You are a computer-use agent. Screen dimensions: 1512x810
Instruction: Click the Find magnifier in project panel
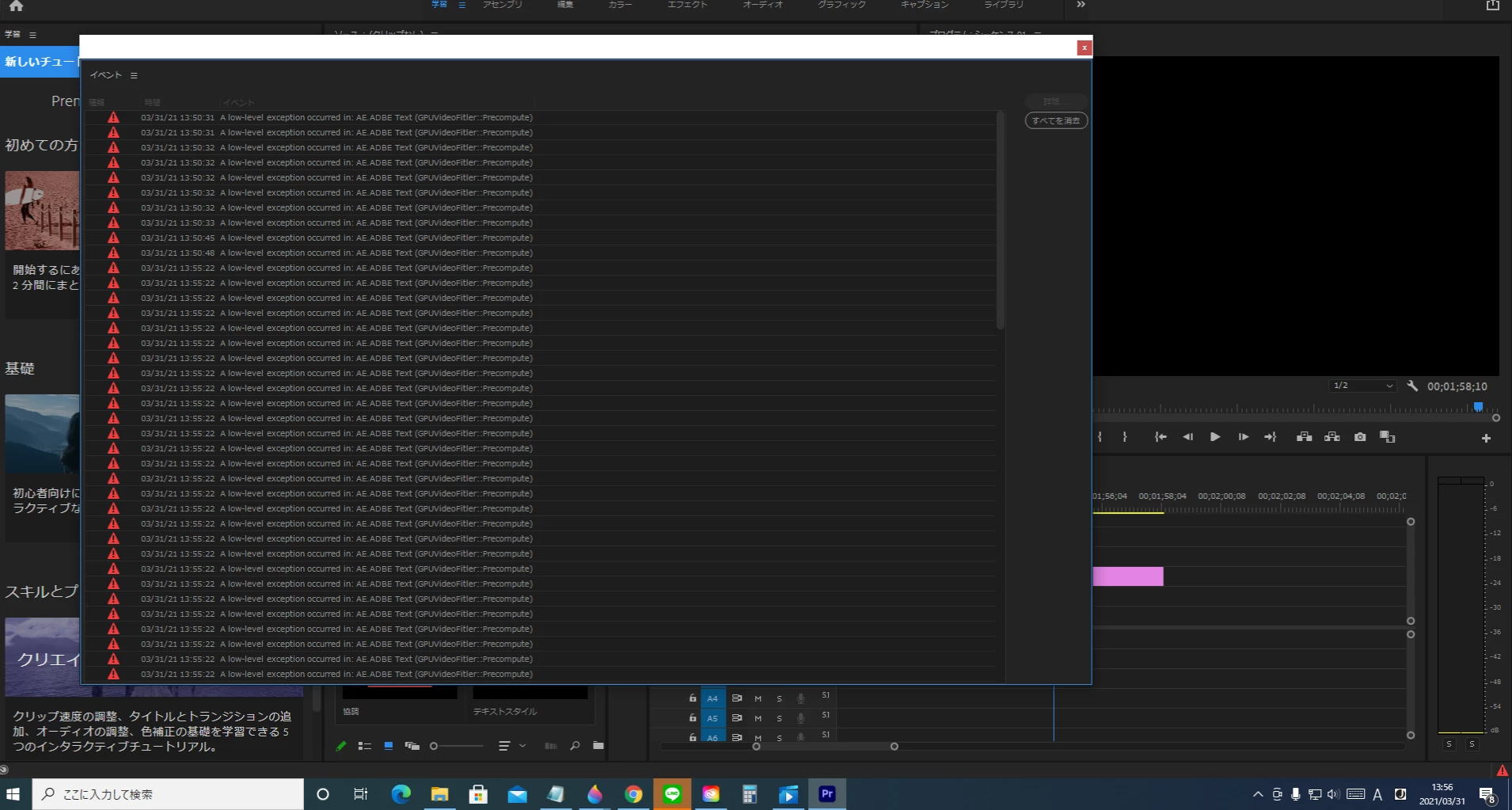coord(575,746)
